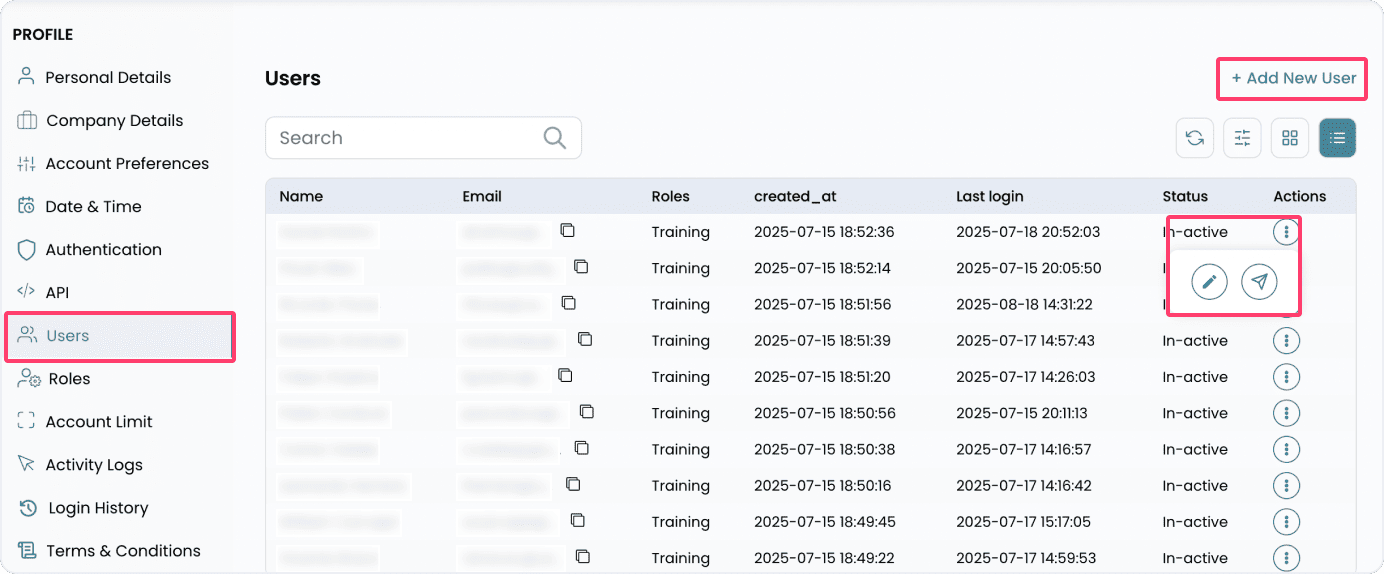Click the pencil edit user icon
1384x574 pixels.
tap(1209, 283)
